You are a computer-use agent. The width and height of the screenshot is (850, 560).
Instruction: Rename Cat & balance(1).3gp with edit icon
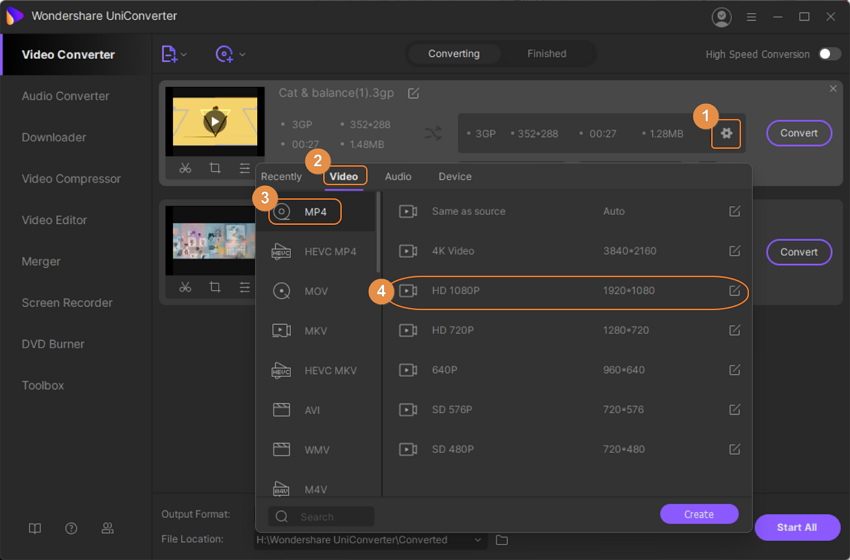tap(413, 93)
